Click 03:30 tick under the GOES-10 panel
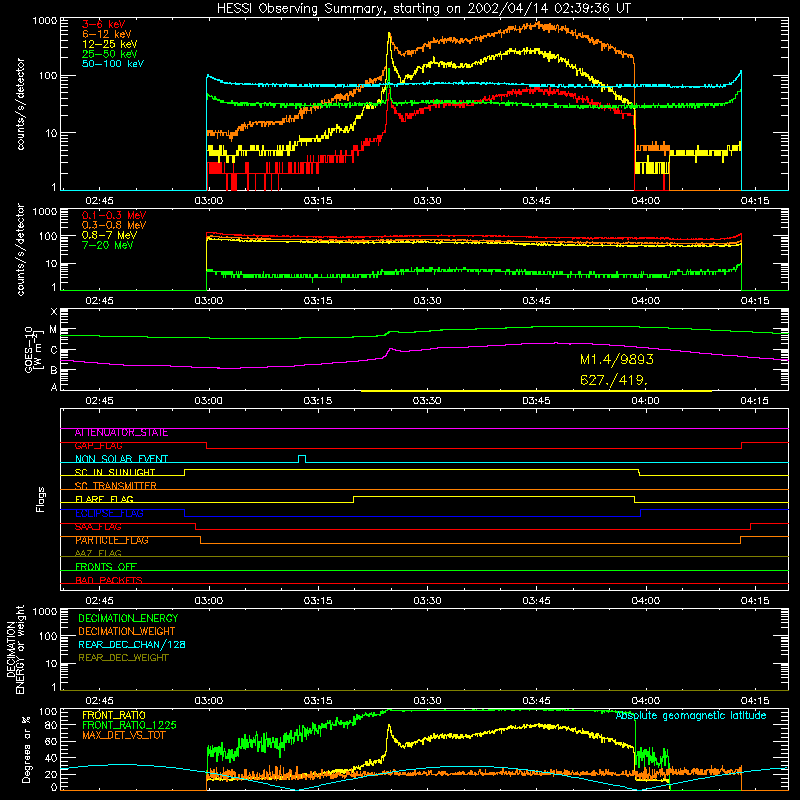This screenshot has width=800, height=800. point(427,401)
